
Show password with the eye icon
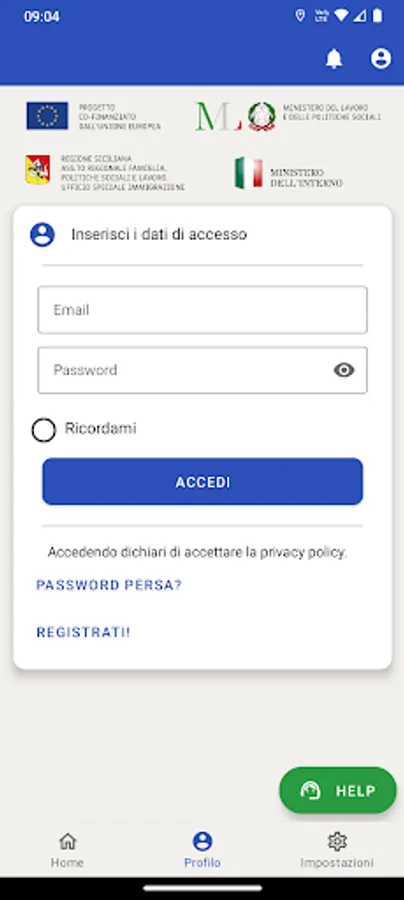344,370
